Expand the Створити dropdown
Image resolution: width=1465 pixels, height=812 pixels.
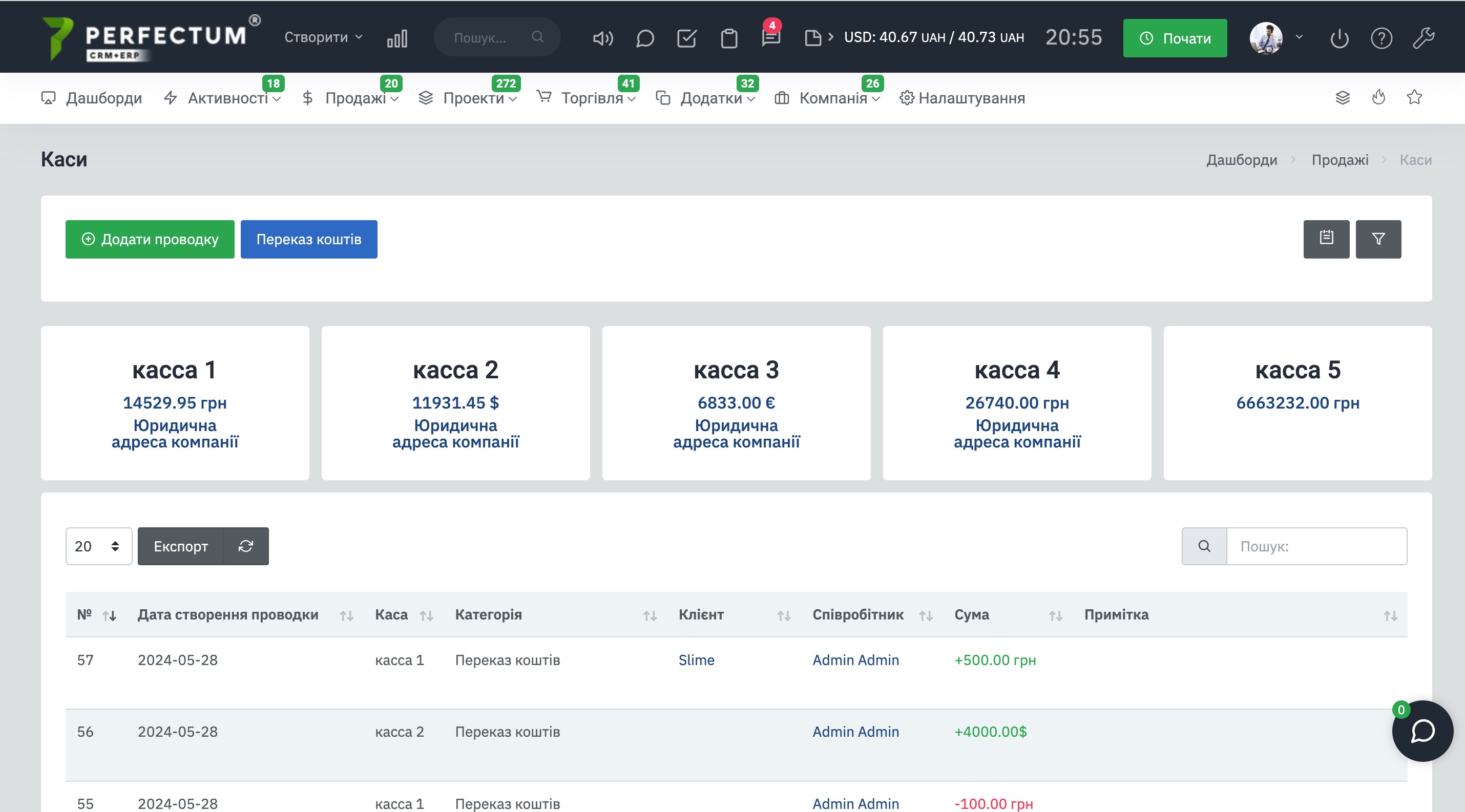(323, 37)
